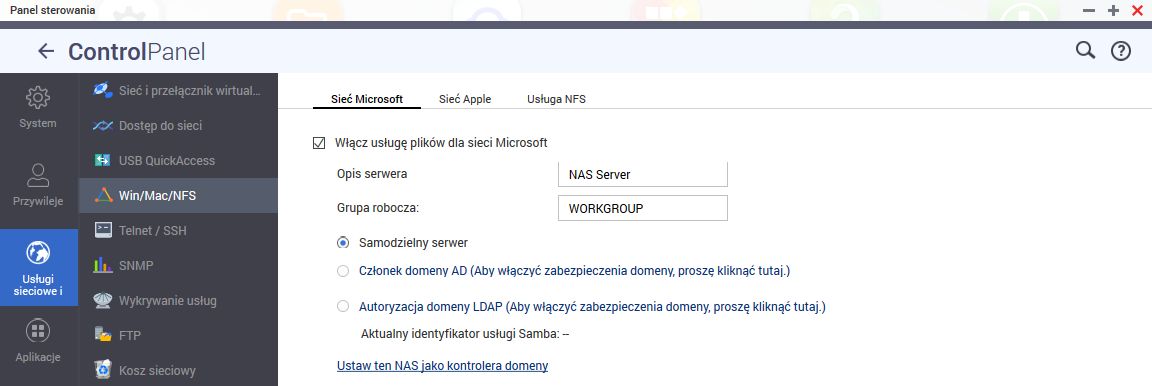Click the Opis serwera label
Image resolution: width=1152 pixels, height=386 pixels.
371,174
